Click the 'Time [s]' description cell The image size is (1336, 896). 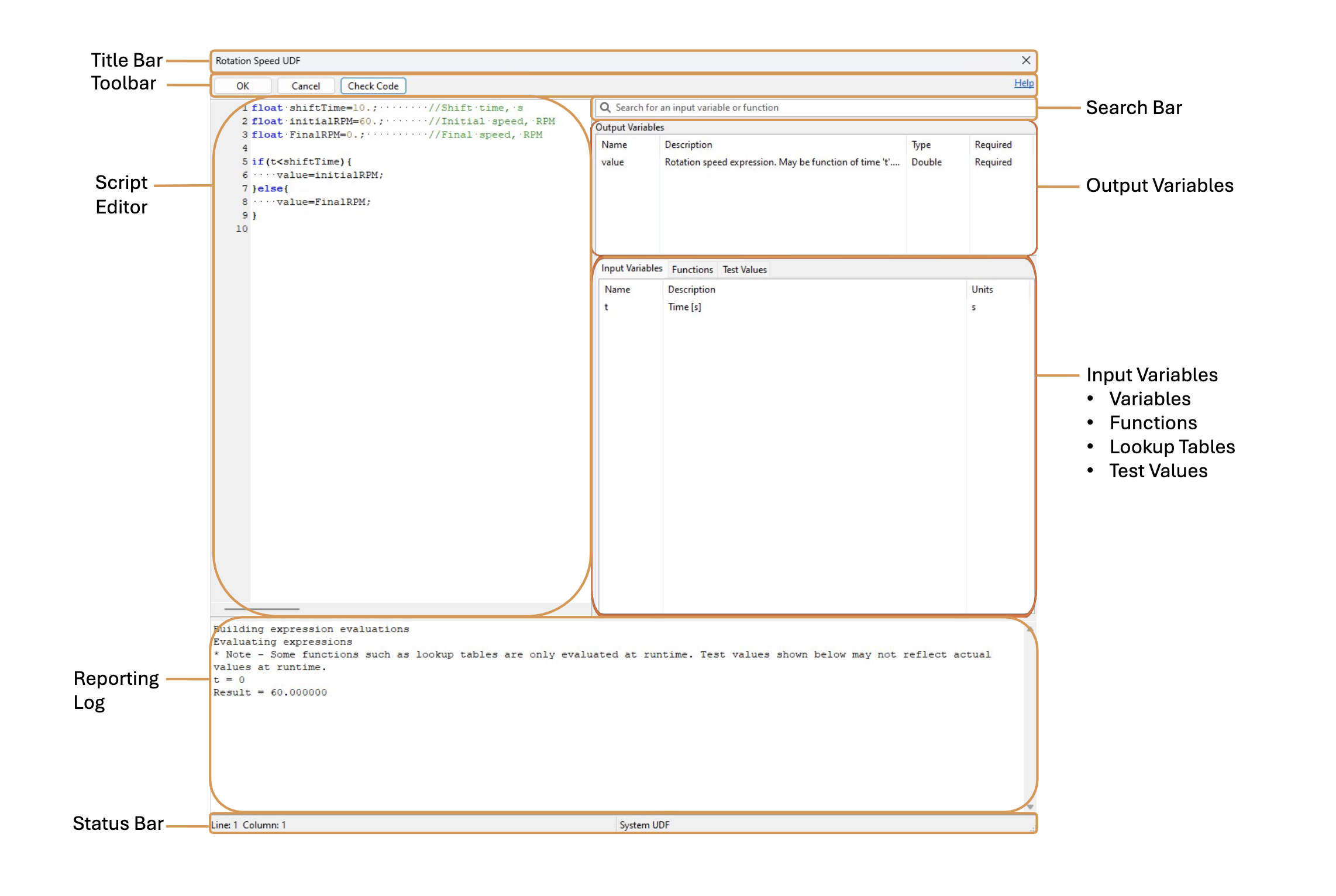(684, 307)
